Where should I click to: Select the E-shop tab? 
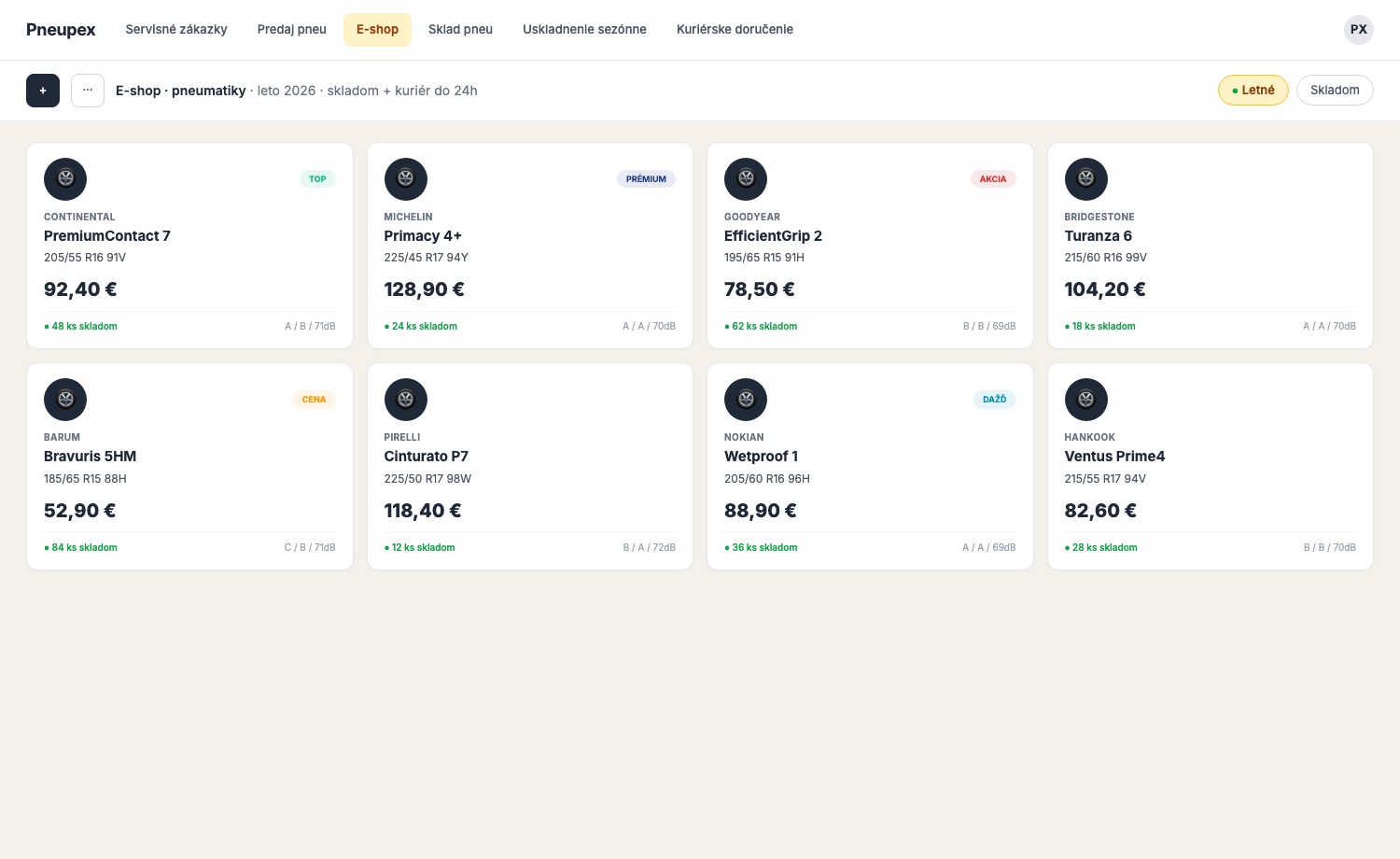coord(377,30)
